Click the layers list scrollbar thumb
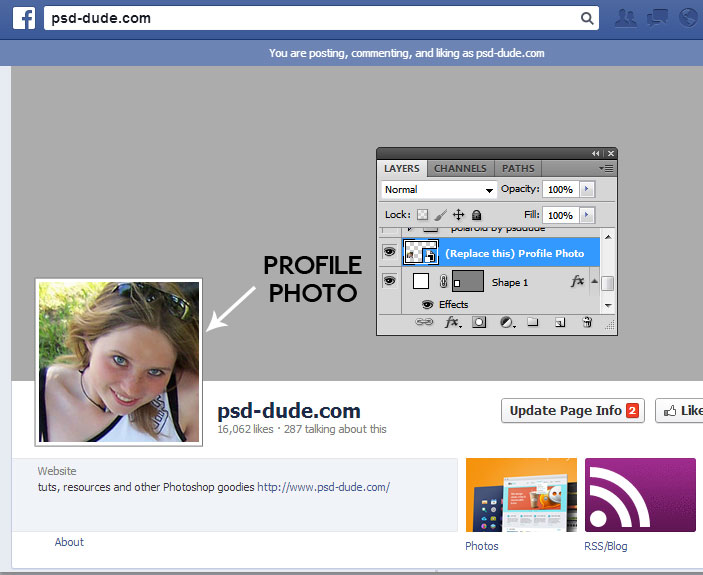703x575 pixels. pos(608,283)
